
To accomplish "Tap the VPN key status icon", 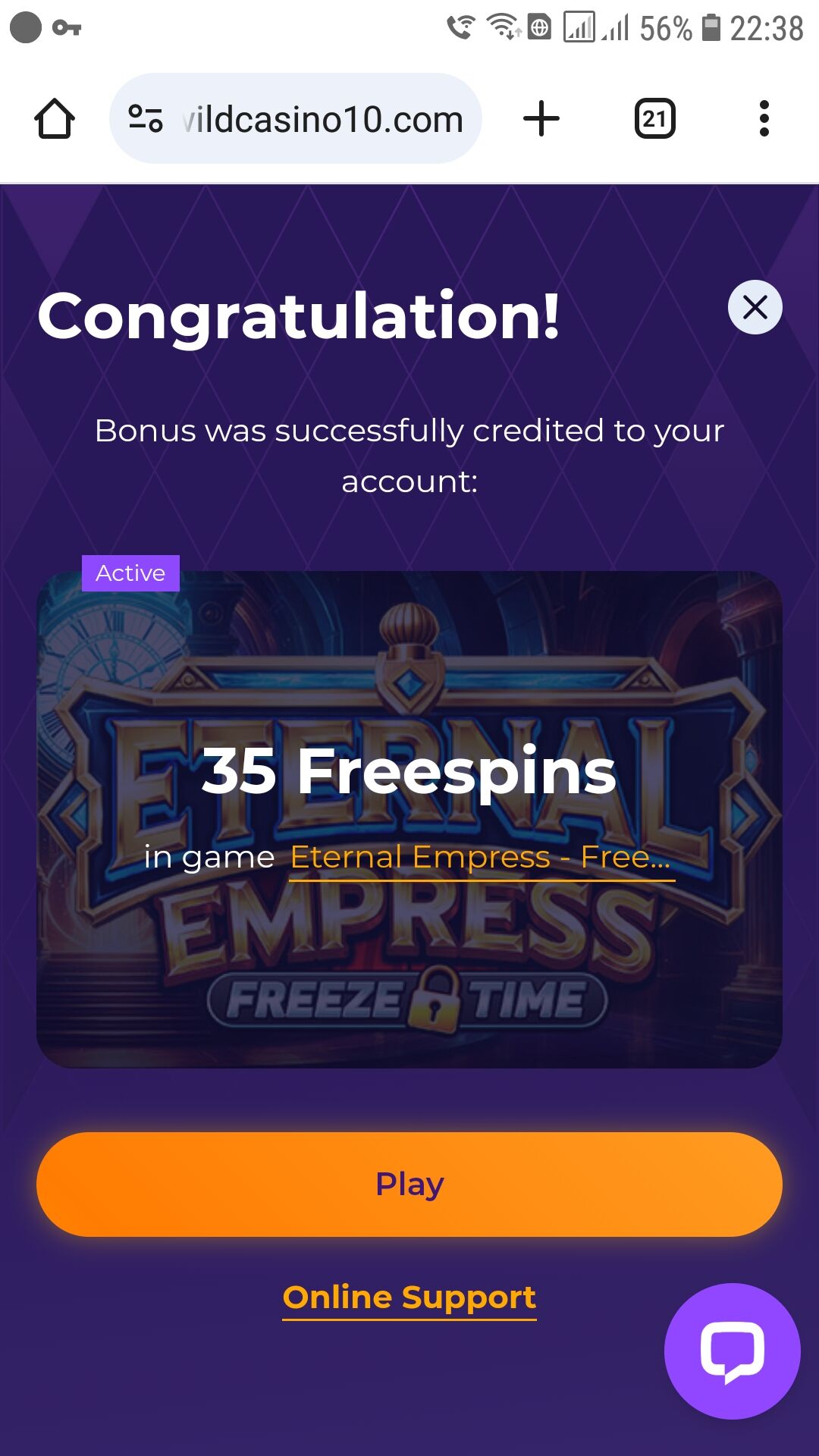I will (x=67, y=28).
